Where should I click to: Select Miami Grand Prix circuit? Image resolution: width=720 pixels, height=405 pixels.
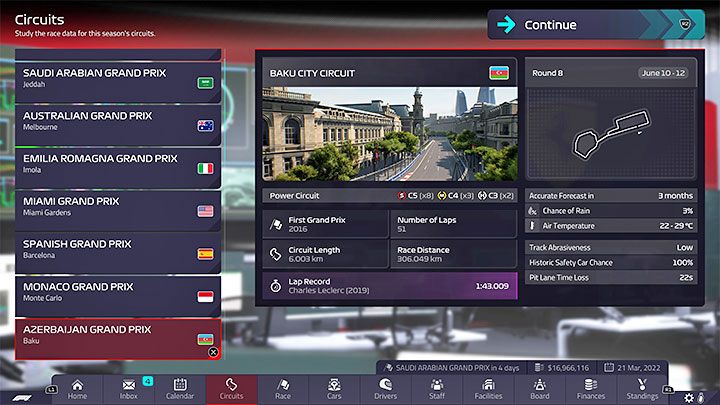pyautogui.click(x=118, y=206)
